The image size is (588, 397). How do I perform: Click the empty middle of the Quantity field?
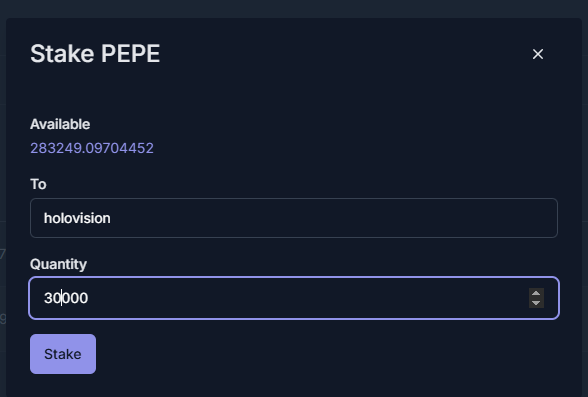[x=300, y=298]
